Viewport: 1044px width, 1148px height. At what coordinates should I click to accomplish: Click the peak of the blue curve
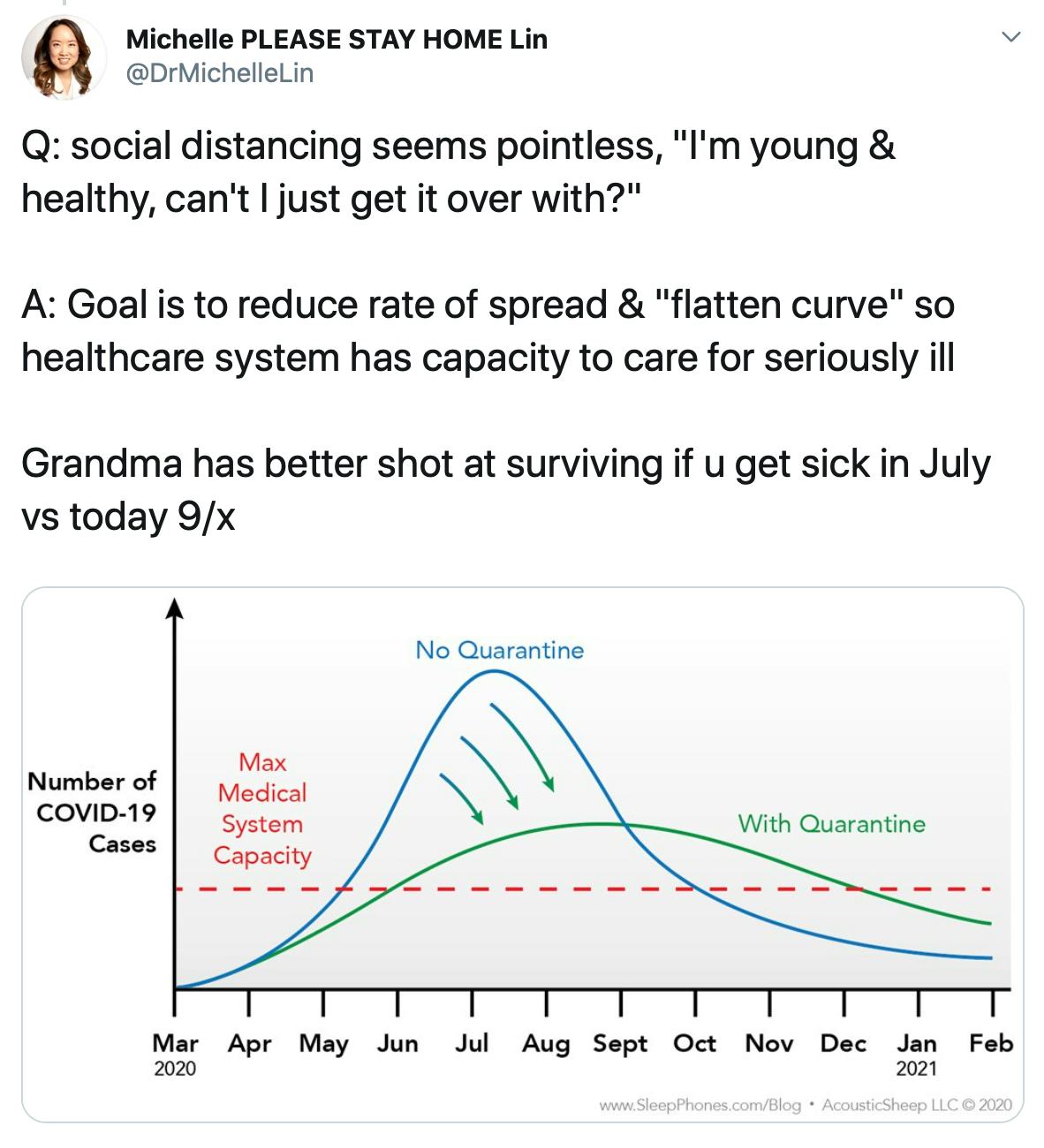coord(495,672)
